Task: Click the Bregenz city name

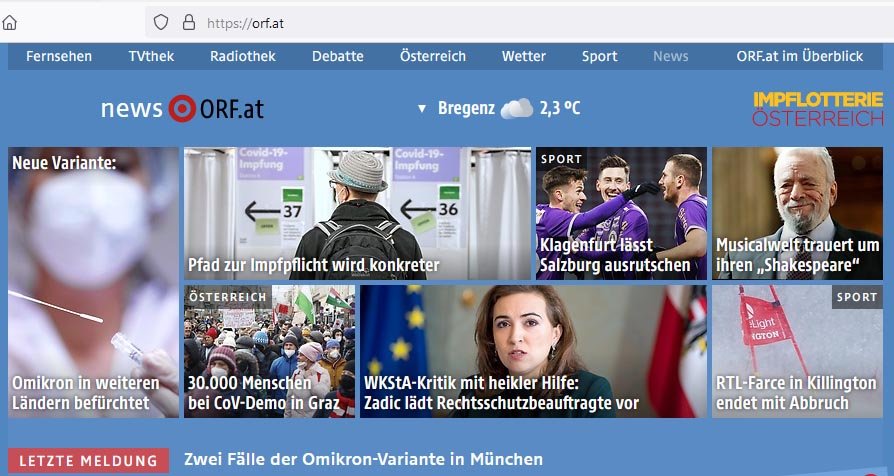Action: click(466, 108)
